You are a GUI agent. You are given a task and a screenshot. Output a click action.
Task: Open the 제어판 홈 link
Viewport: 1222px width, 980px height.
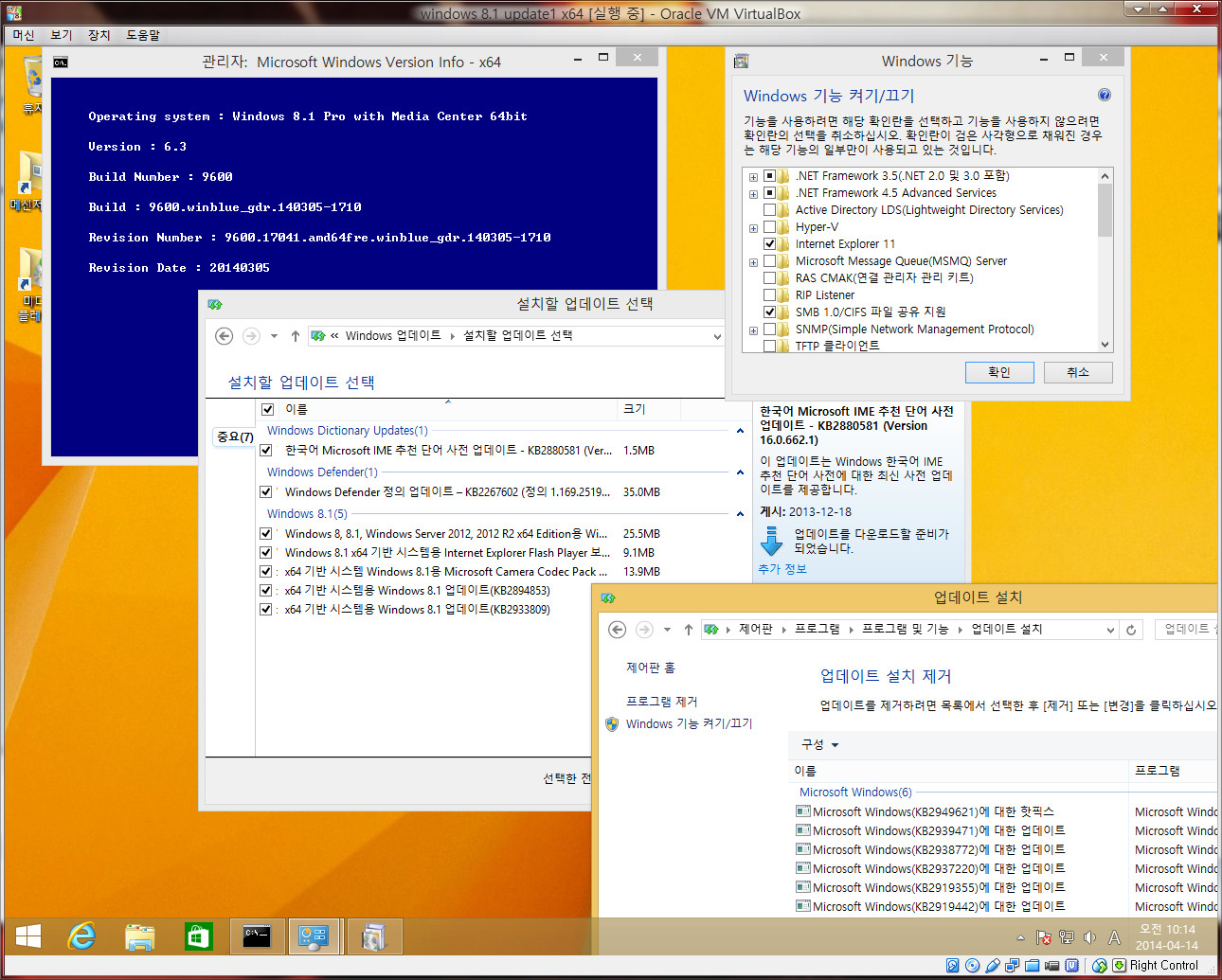pyautogui.click(x=651, y=668)
